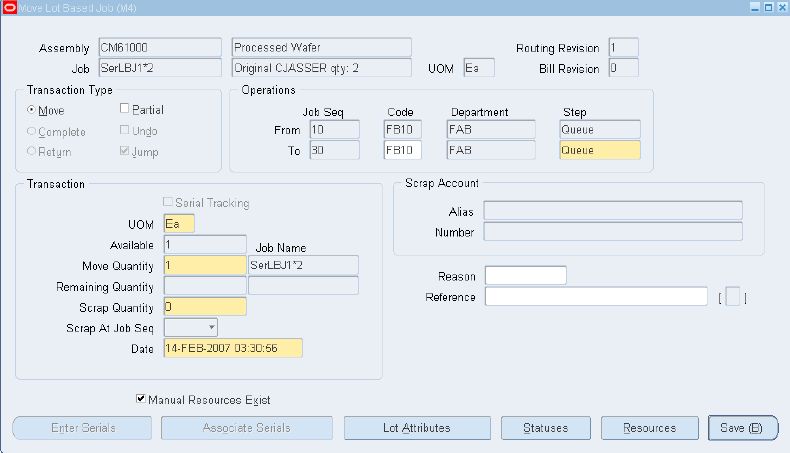Click the Scrap Account Number field
Screen dimensions: 790x453
(613, 232)
